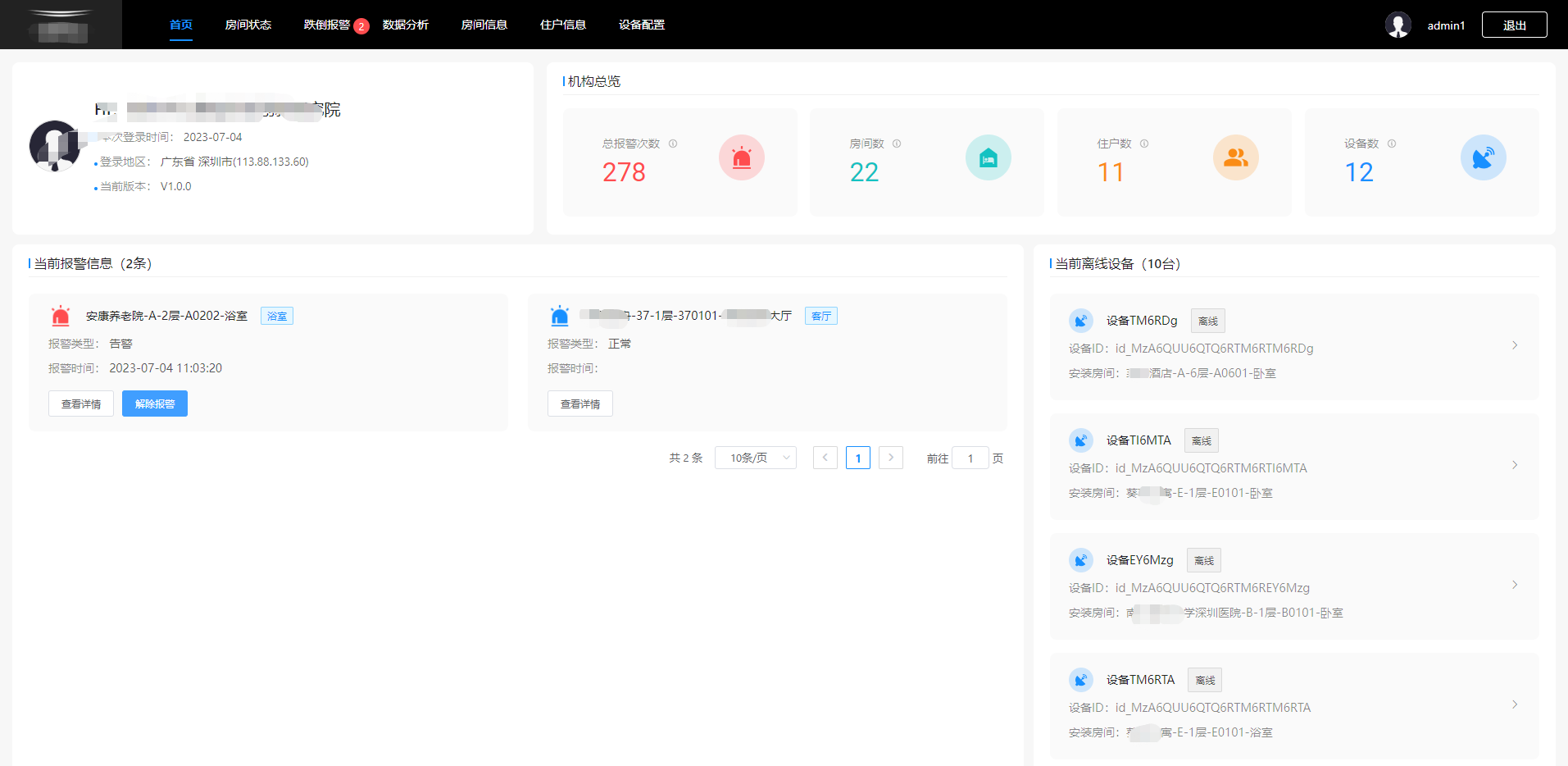Click device icon for 设备EY6Mzg

coord(1081,560)
